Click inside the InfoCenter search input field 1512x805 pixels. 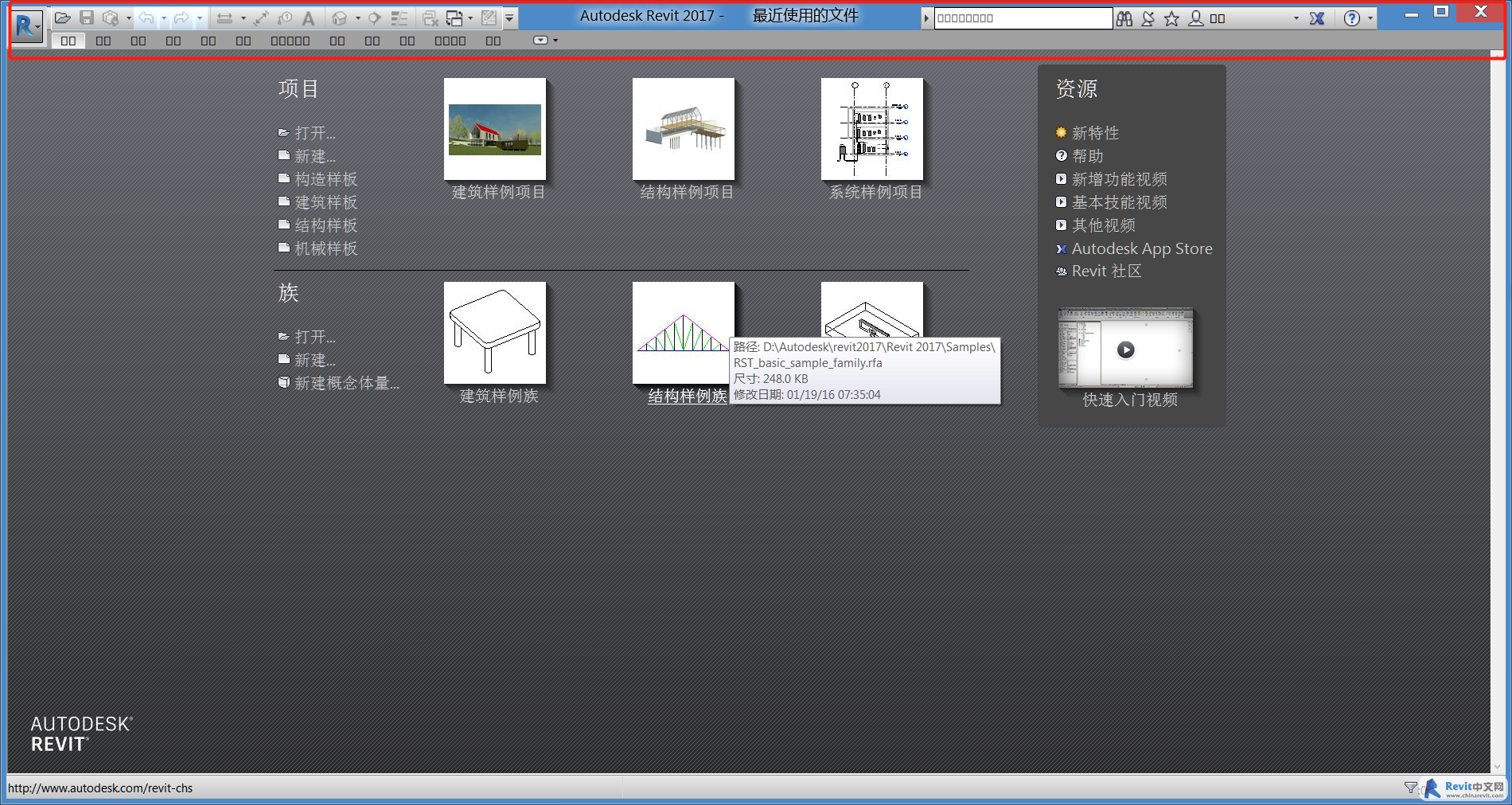(1023, 18)
